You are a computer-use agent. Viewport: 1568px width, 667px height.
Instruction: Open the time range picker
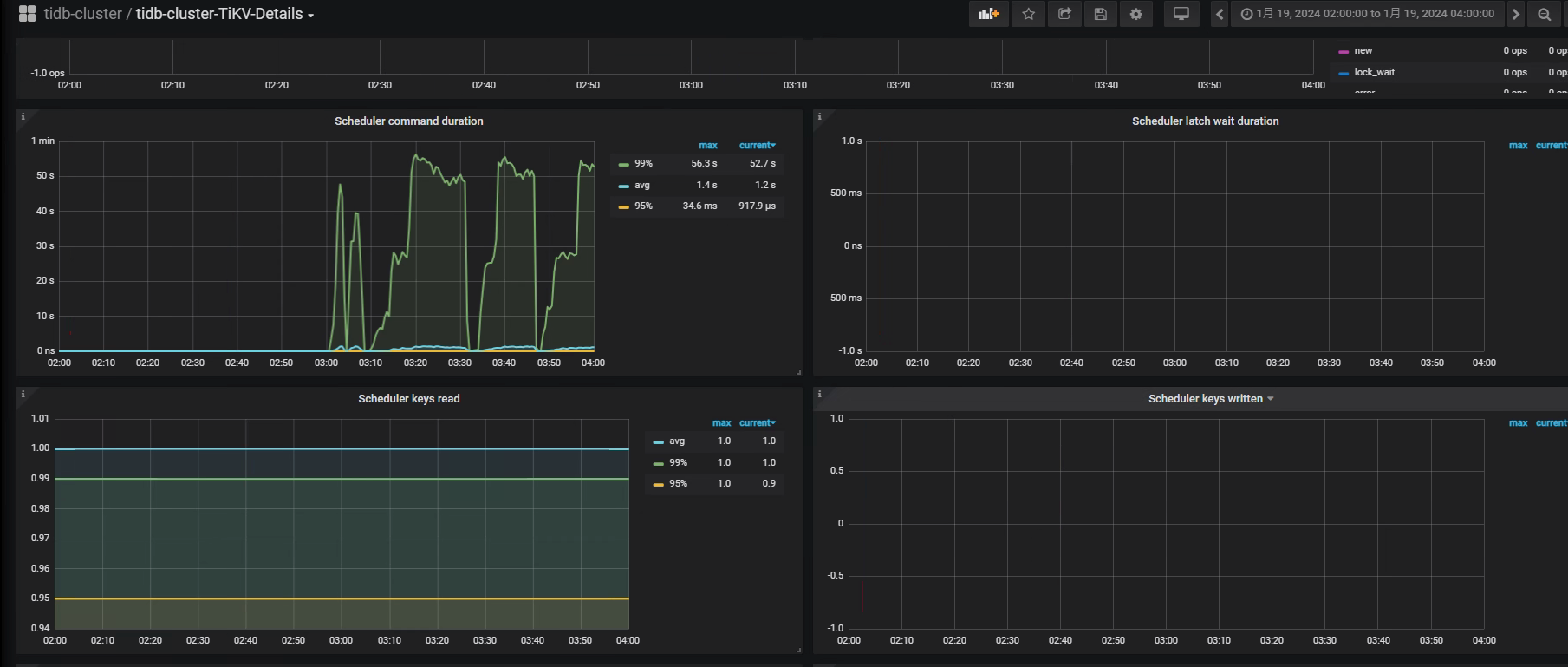click(1367, 14)
